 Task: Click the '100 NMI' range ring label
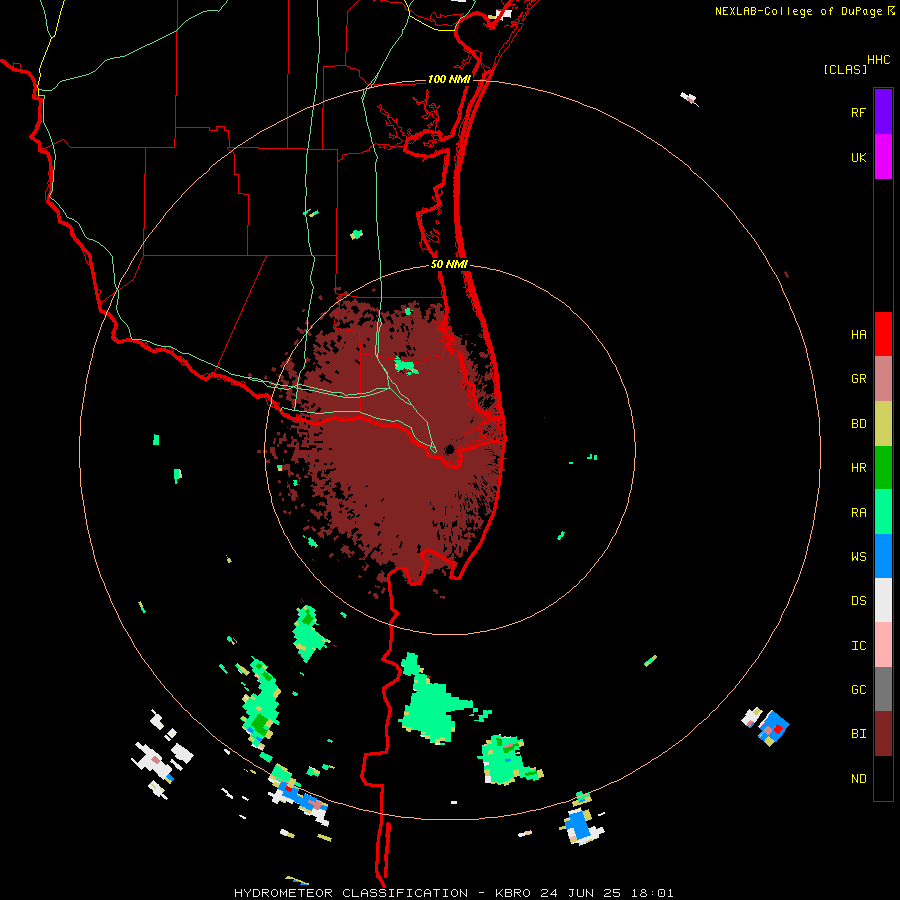[x=449, y=79]
